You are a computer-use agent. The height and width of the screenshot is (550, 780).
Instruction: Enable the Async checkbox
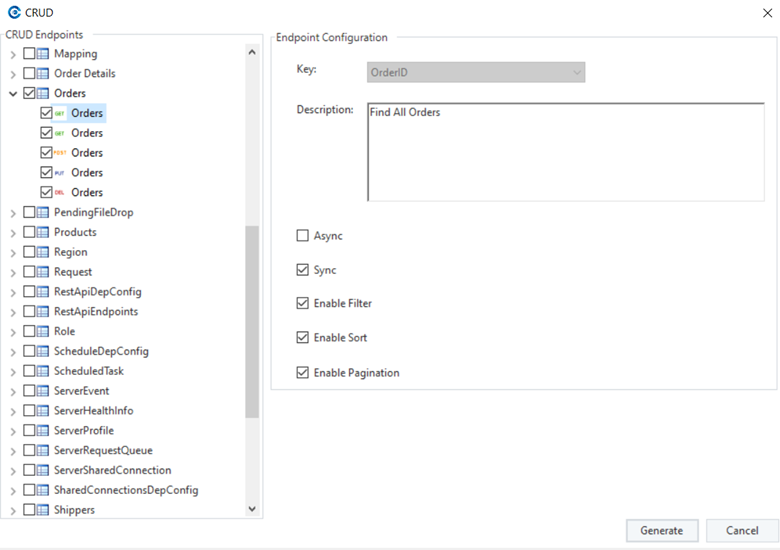click(303, 236)
